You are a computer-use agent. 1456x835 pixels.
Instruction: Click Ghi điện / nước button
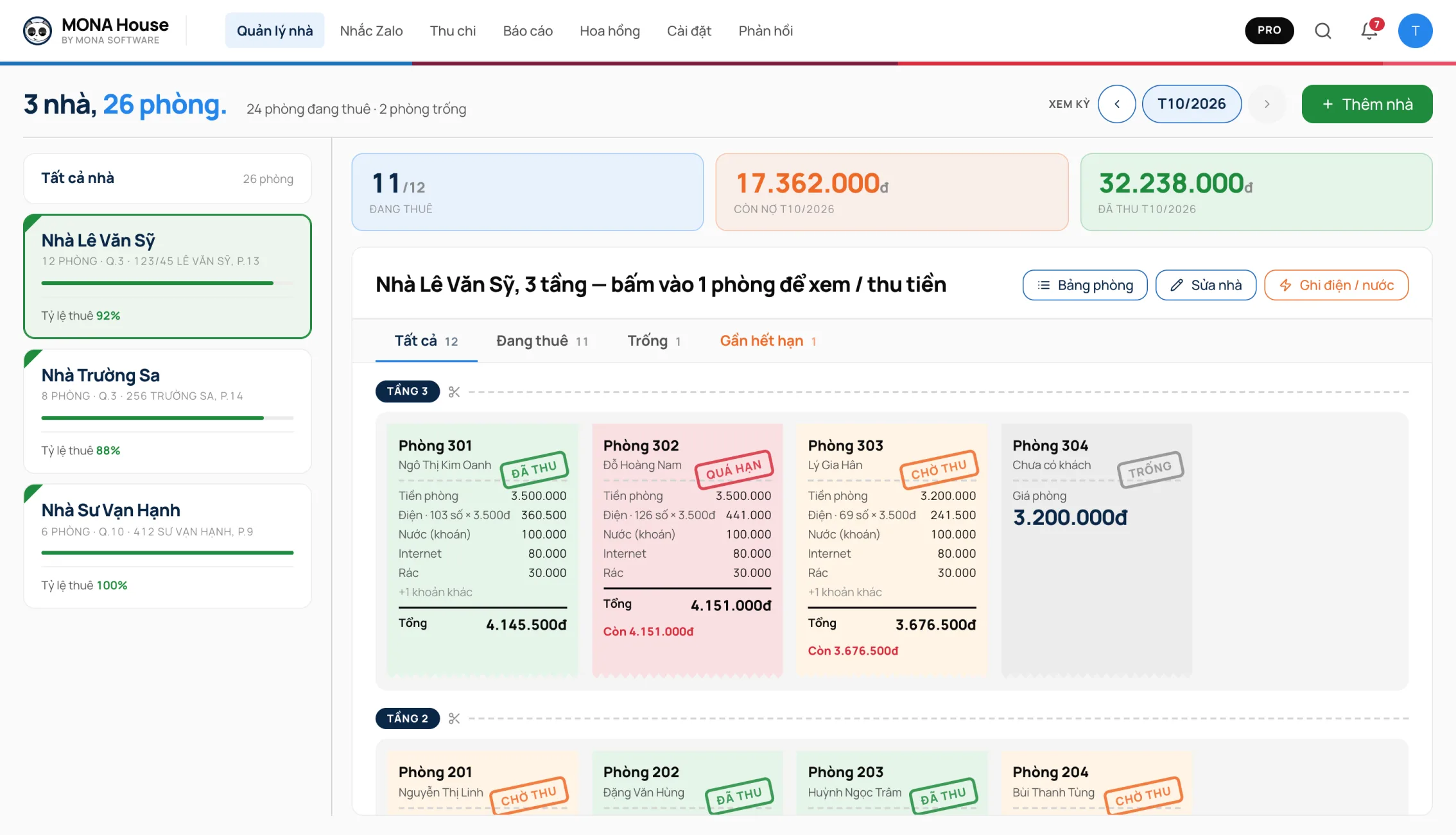pyautogui.click(x=1336, y=285)
